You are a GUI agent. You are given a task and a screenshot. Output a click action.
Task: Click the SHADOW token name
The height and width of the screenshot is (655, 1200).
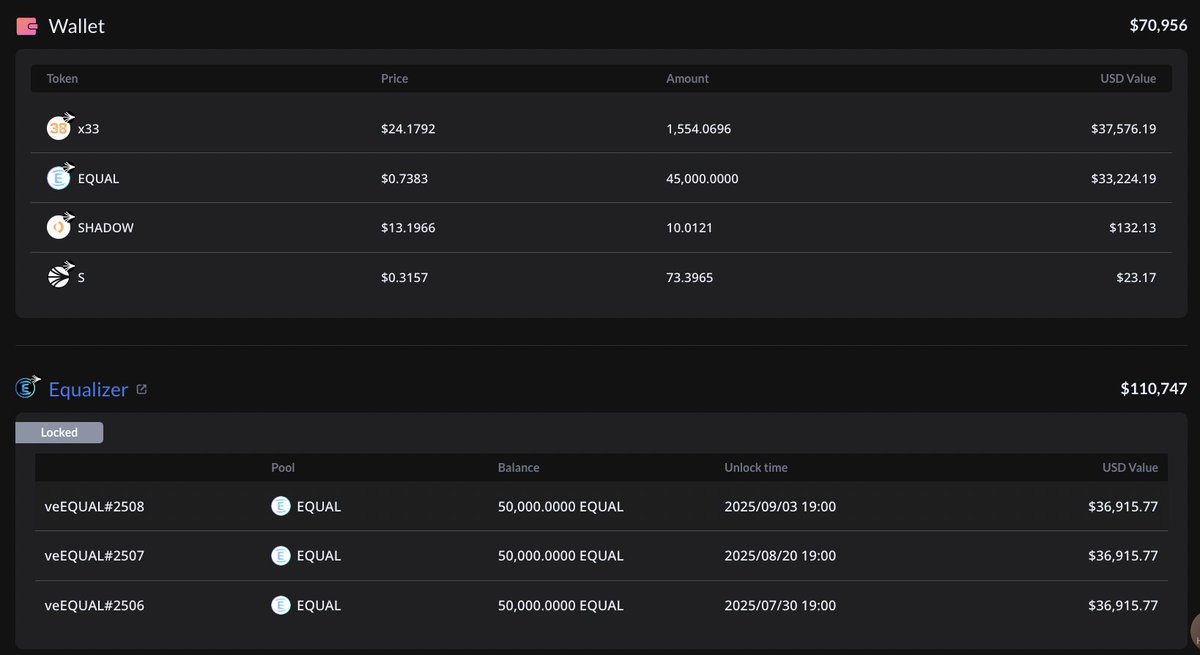tap(106, 228)
